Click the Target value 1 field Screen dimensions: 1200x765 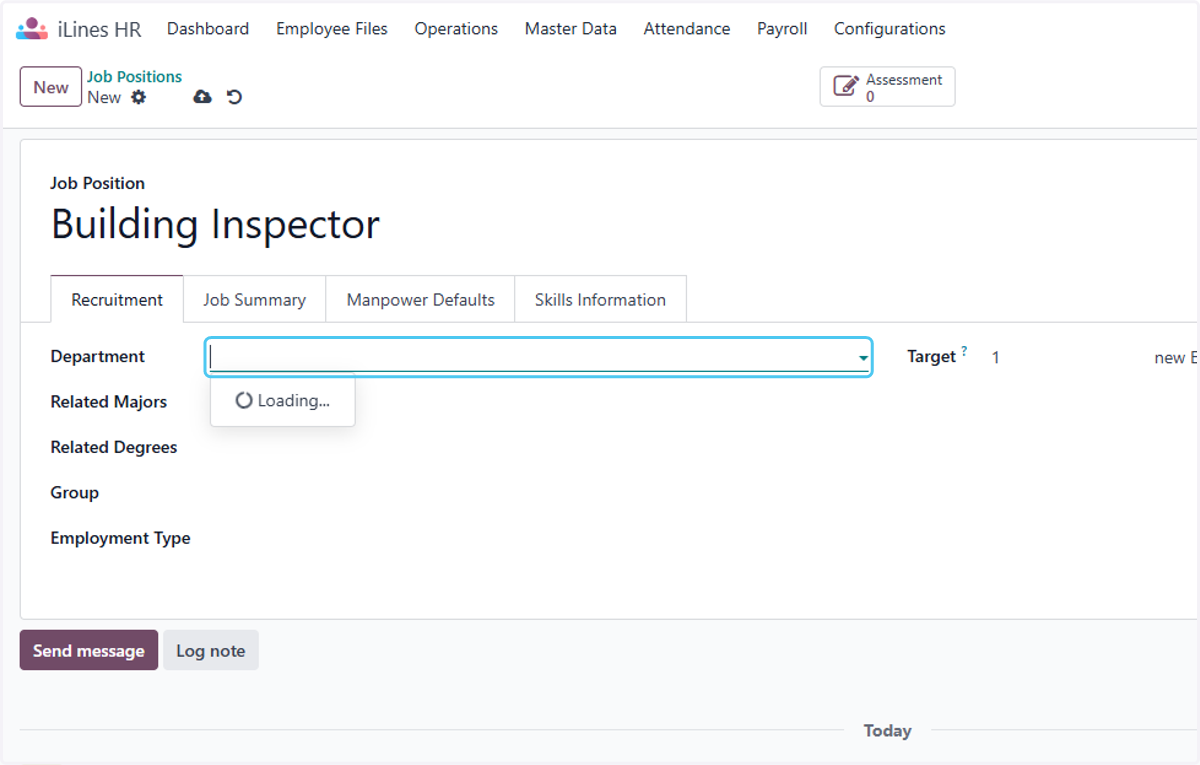click(x=996, y=357)
